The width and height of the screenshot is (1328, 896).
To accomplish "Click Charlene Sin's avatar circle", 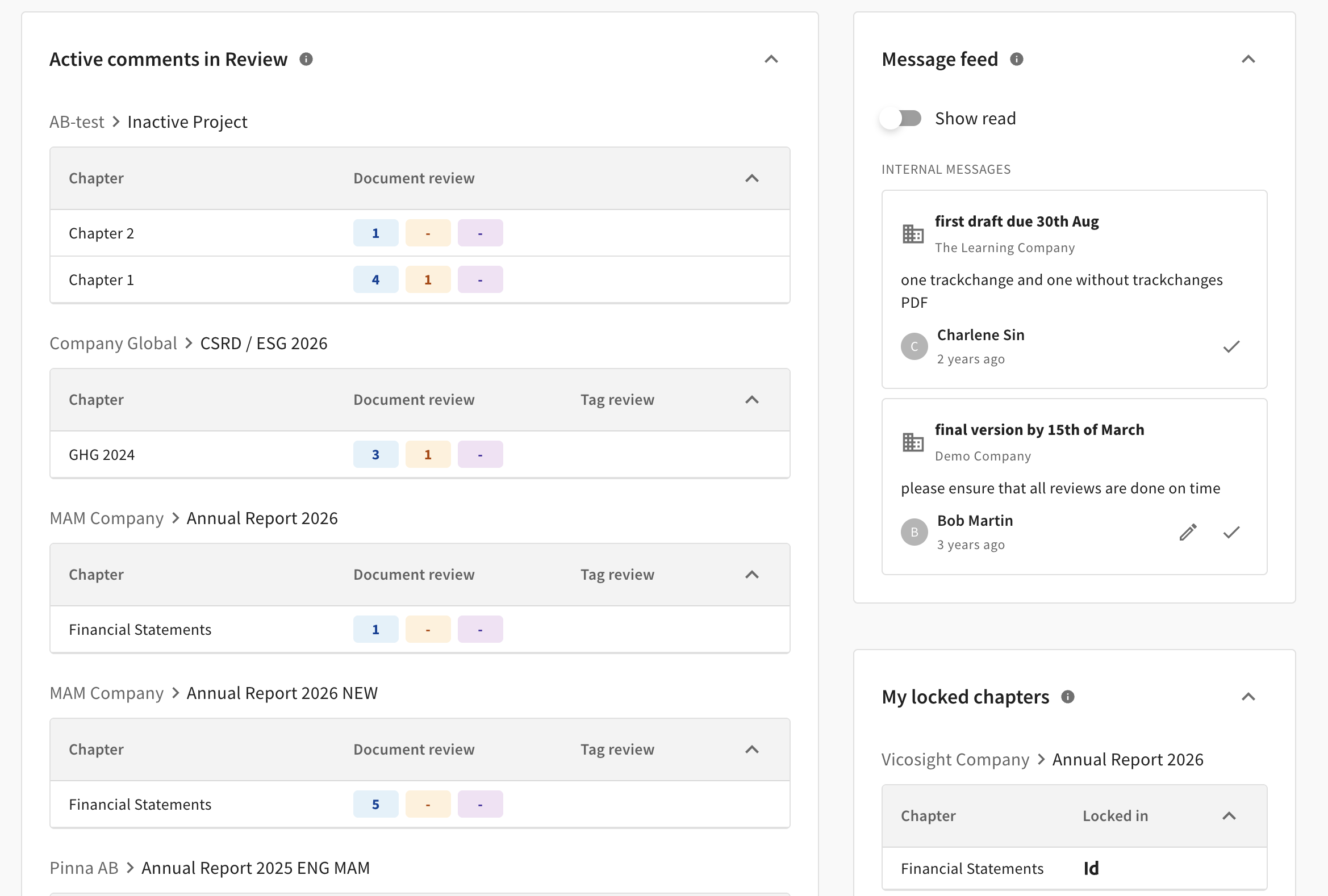I will (x=914, y=346).
